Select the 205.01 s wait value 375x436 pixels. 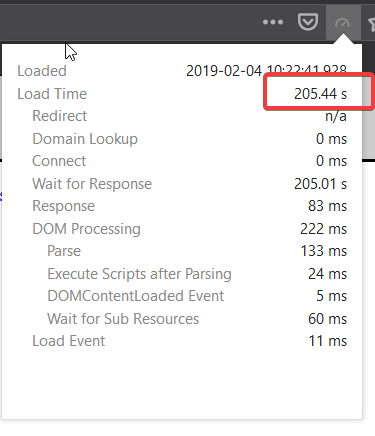(320, 184)
